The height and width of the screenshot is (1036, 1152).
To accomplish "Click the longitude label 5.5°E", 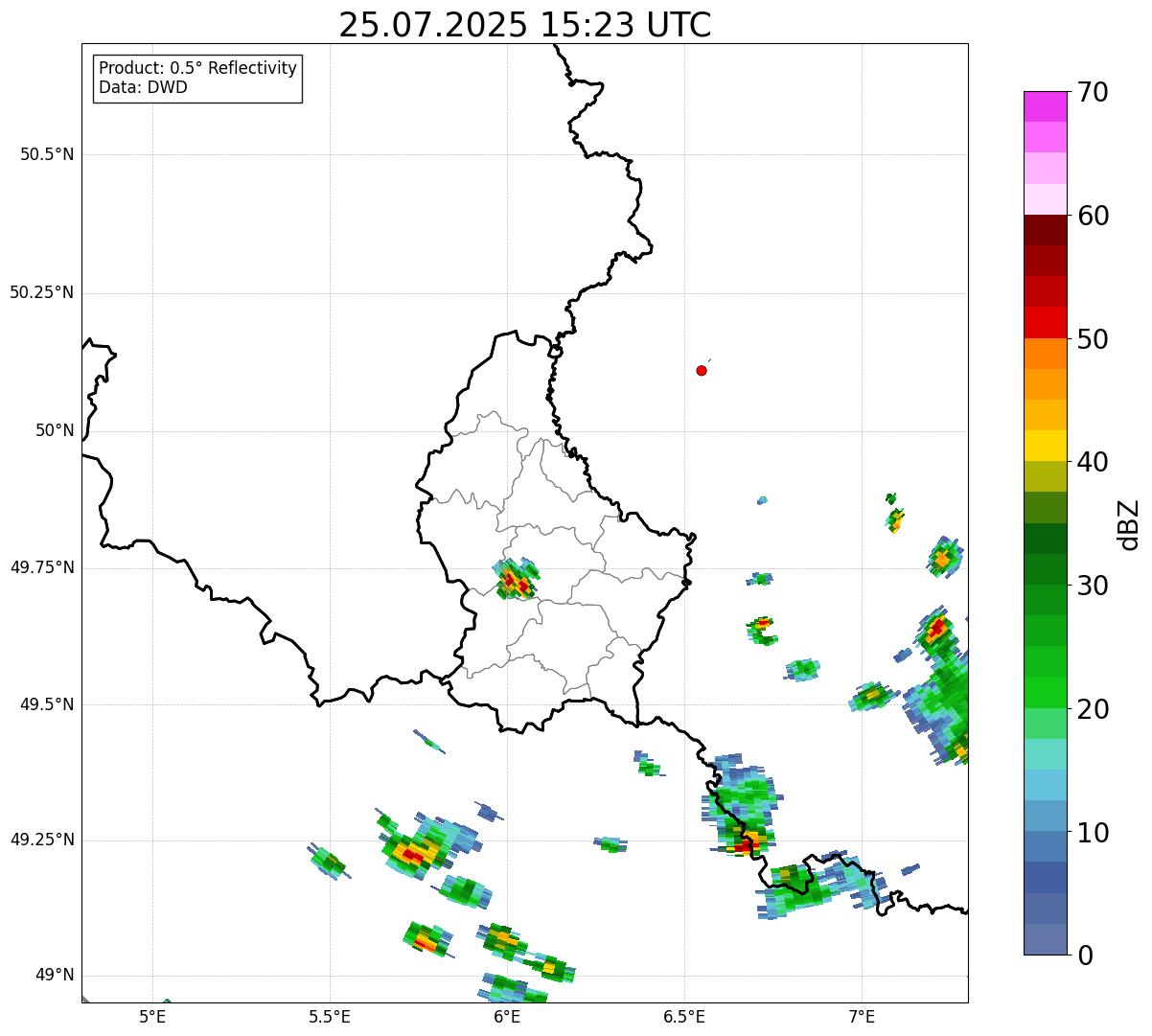I will 330,1016.
